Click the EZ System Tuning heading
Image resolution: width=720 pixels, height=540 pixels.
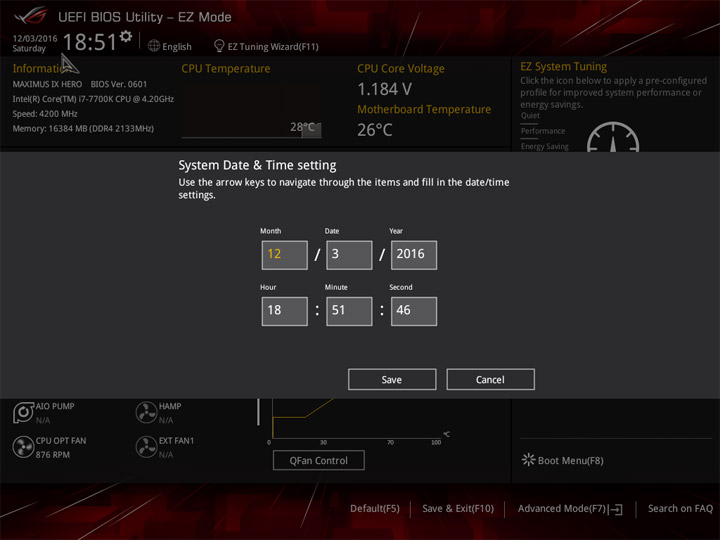[x=563, y=67]
